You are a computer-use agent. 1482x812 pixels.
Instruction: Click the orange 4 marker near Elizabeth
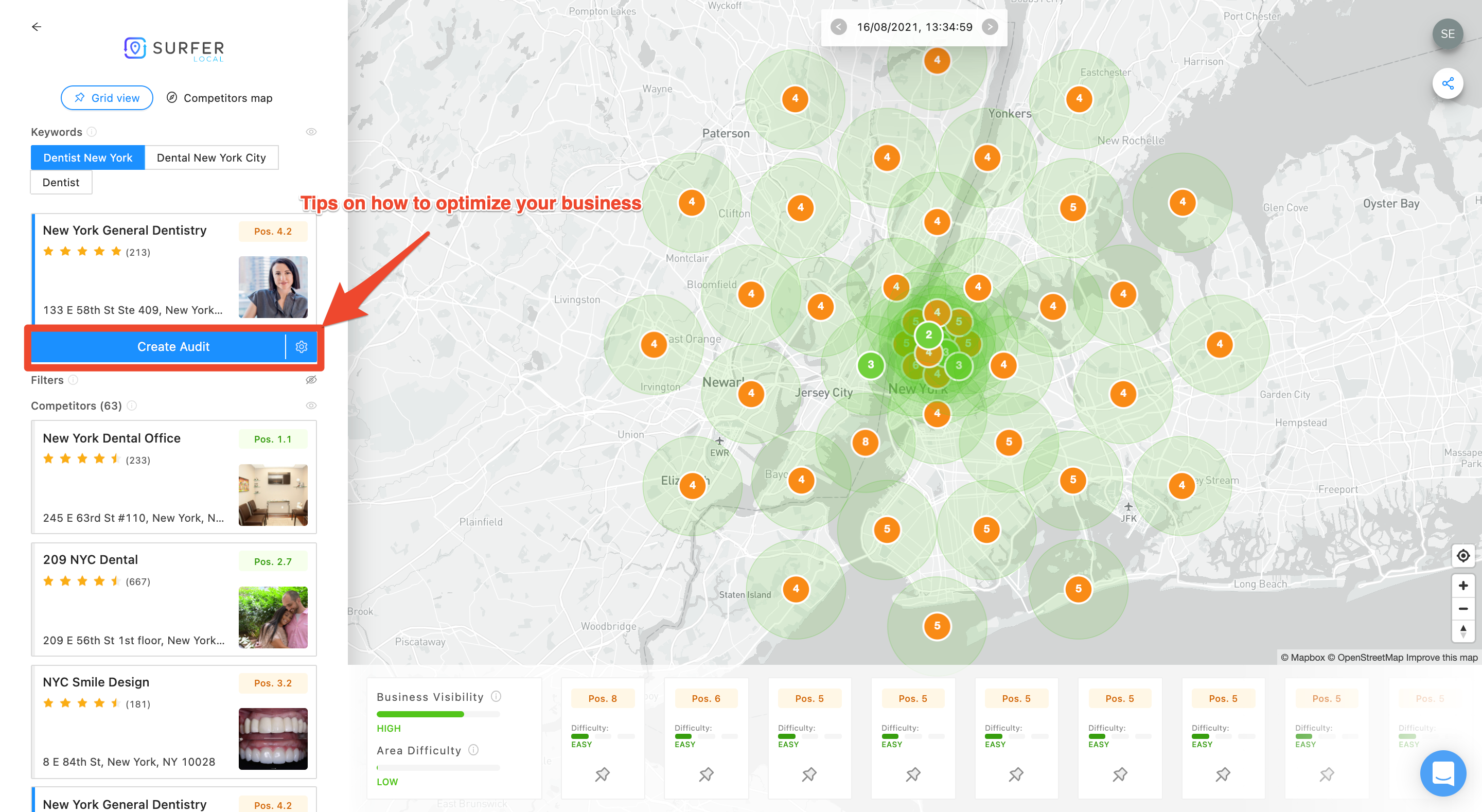(692, 485)
